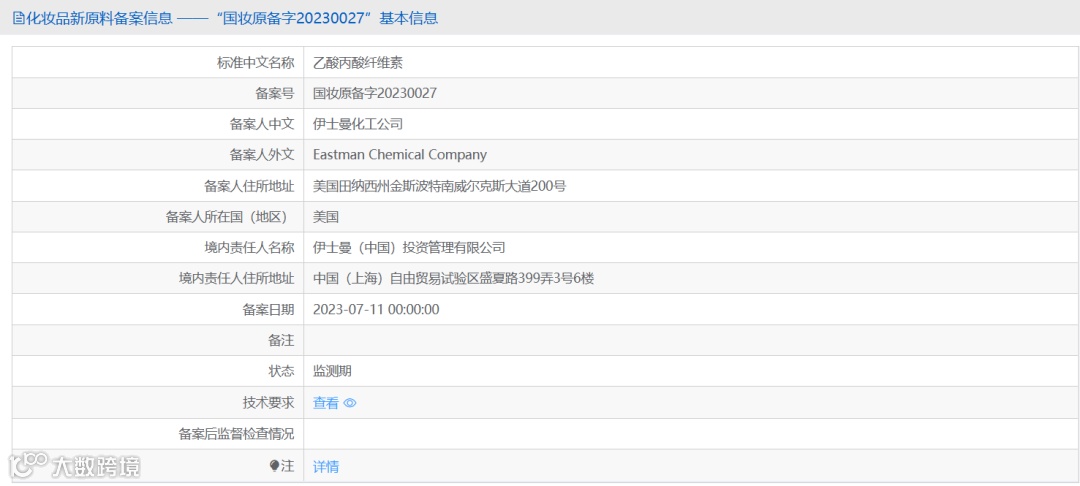The width and height of the screenshot is (1080, 486).
Task: Select the value 伊士曼（中国）投资管理有限公司
Action: (x=409, y=248)
